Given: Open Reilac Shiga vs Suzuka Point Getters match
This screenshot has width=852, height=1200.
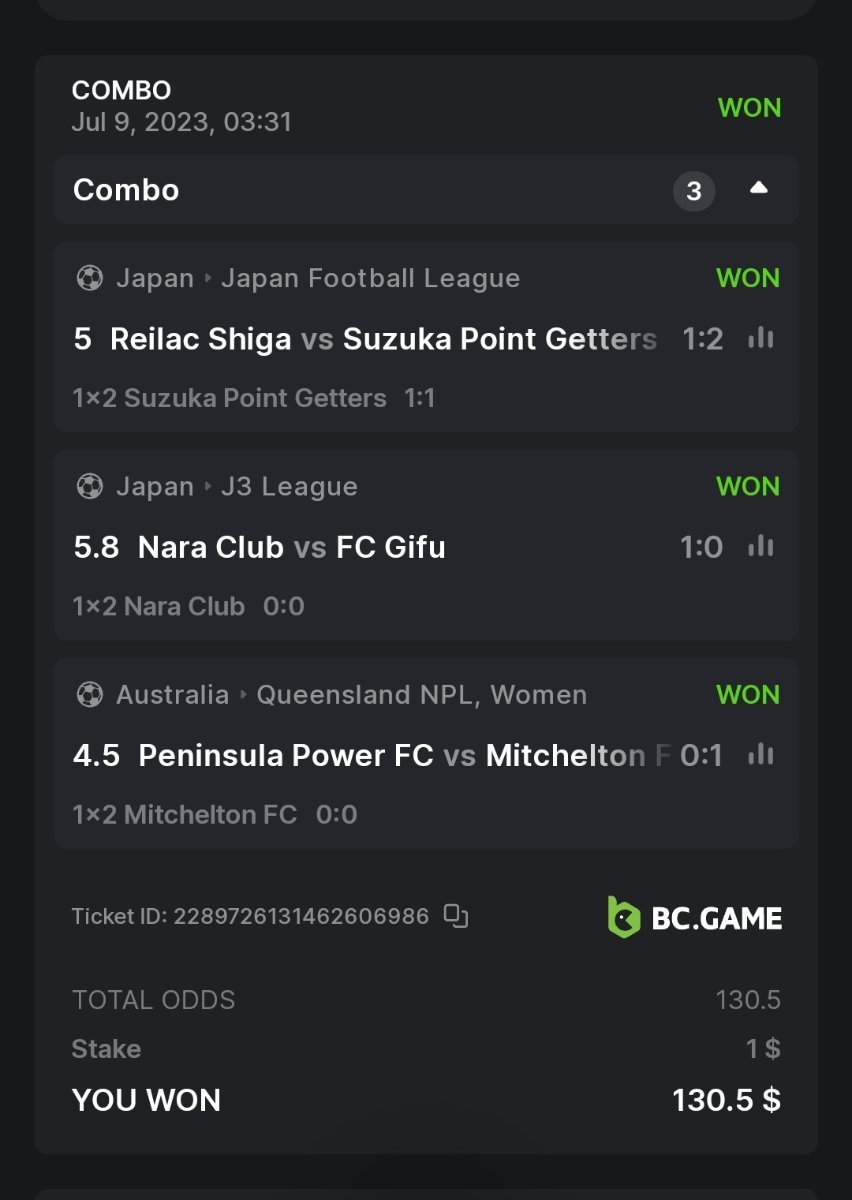Looking at the screenshot, I should pos(365,339).
